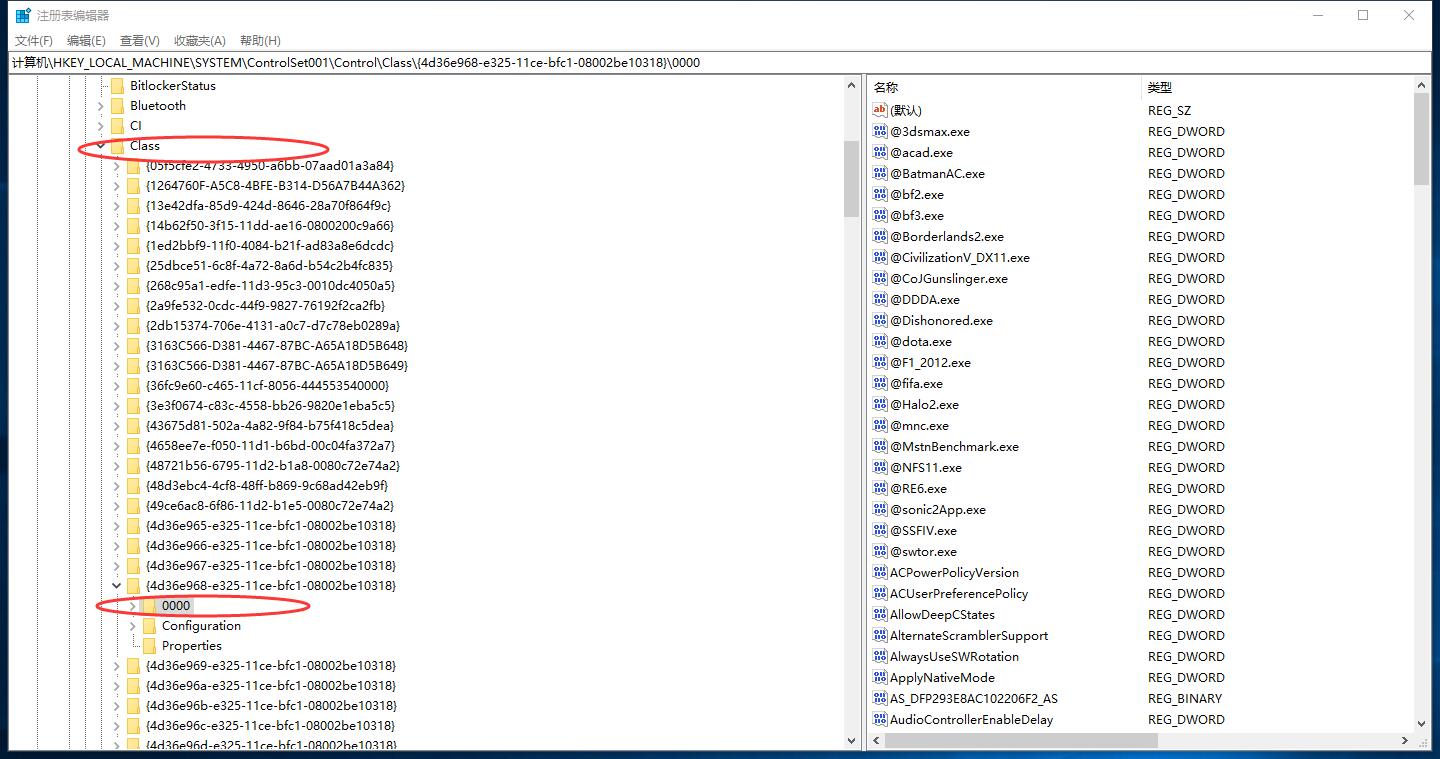The height and width of the screenshot is (759, 1440).
Task: Click the @3dsmax.exe DWORD value icon
Action: point(880,131)
